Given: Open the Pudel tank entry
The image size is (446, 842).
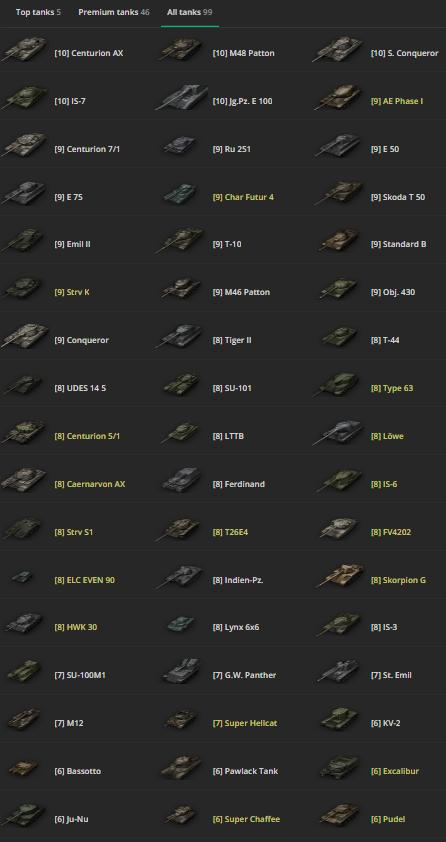Looking at the screenshot, I should (387, 819).
